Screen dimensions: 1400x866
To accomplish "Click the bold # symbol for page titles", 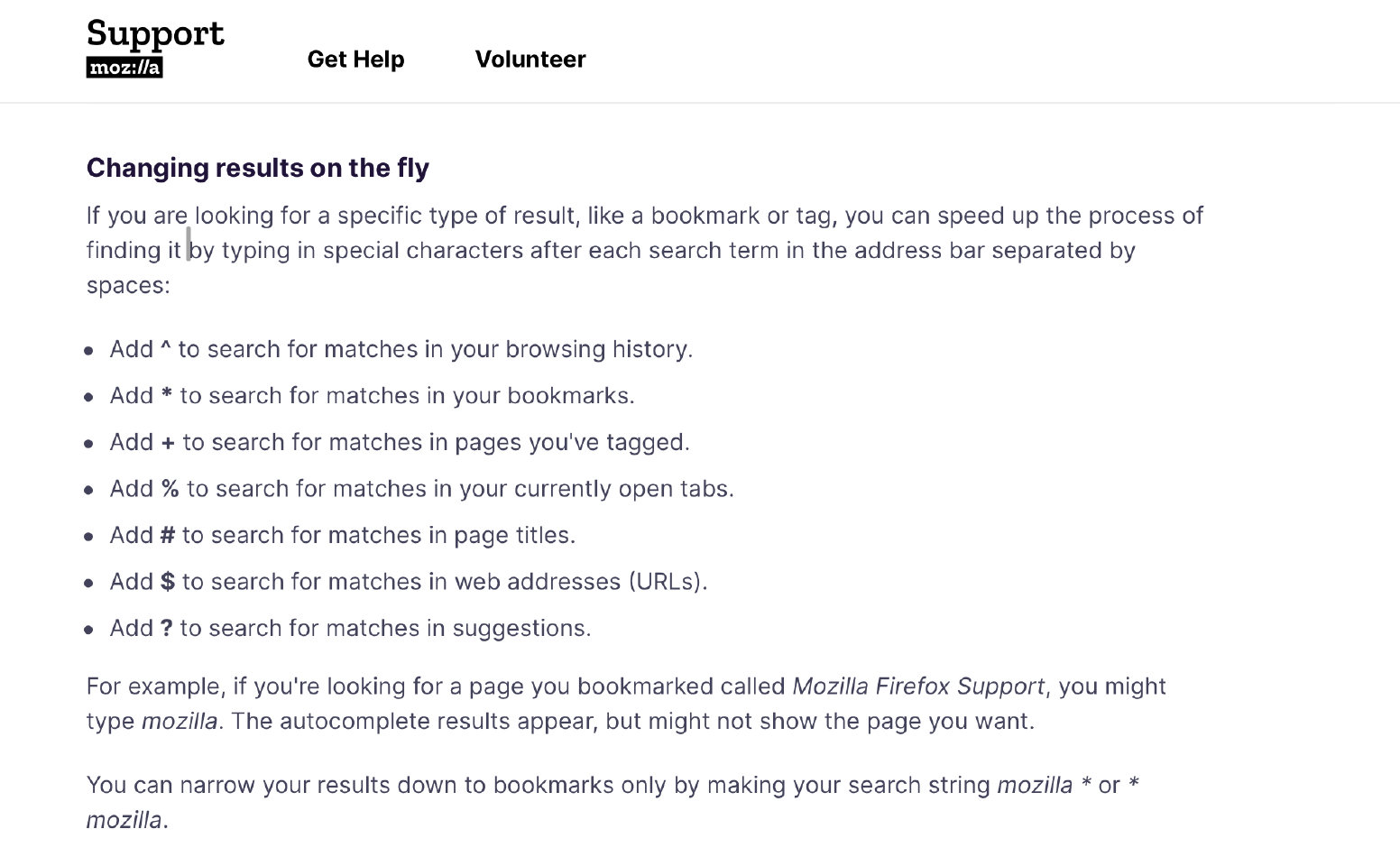I will pos(167,535).
